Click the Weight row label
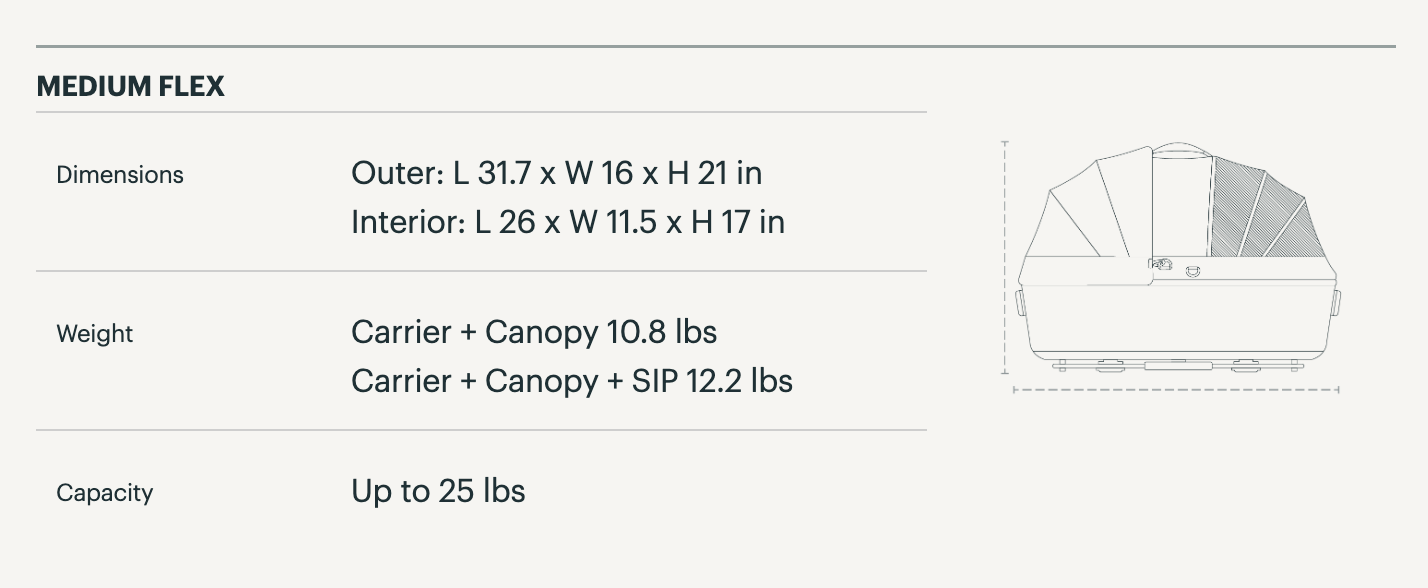 pos(95,334)
